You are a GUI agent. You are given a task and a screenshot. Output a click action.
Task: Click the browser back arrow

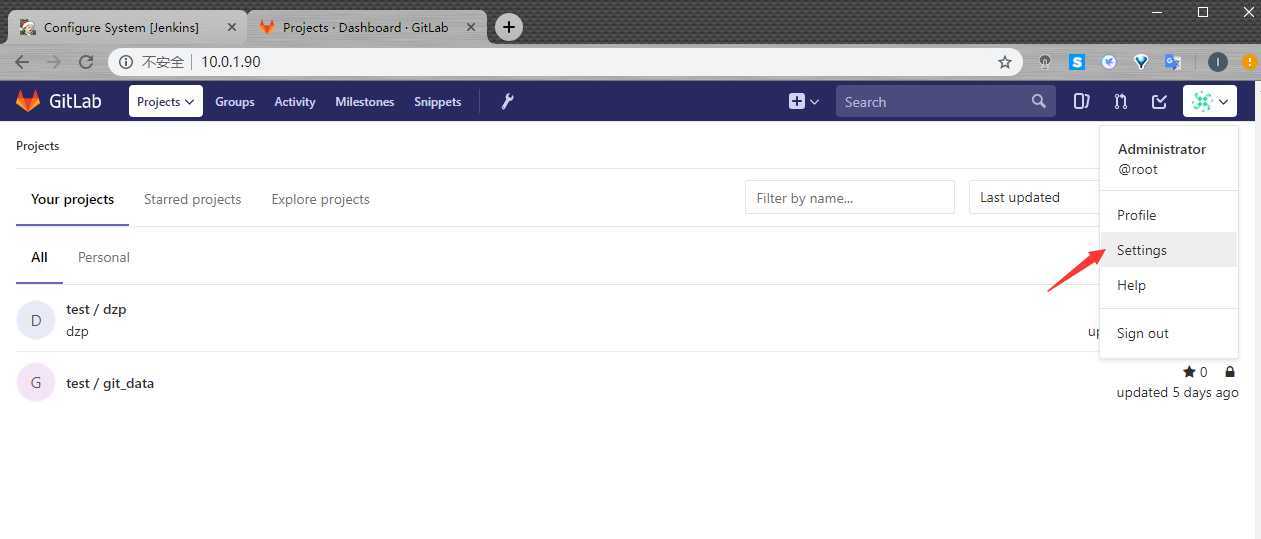22,62
